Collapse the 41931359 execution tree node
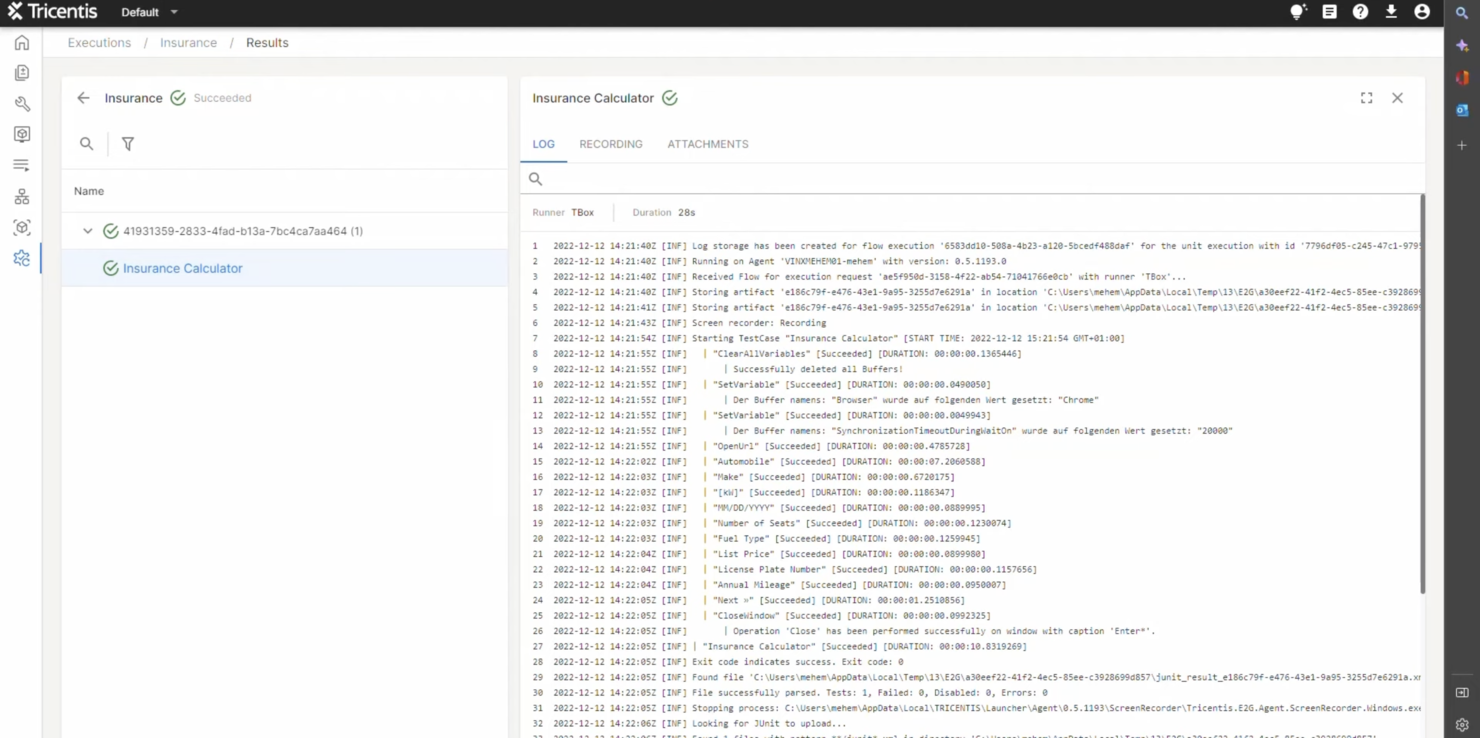 pos(87,230)
